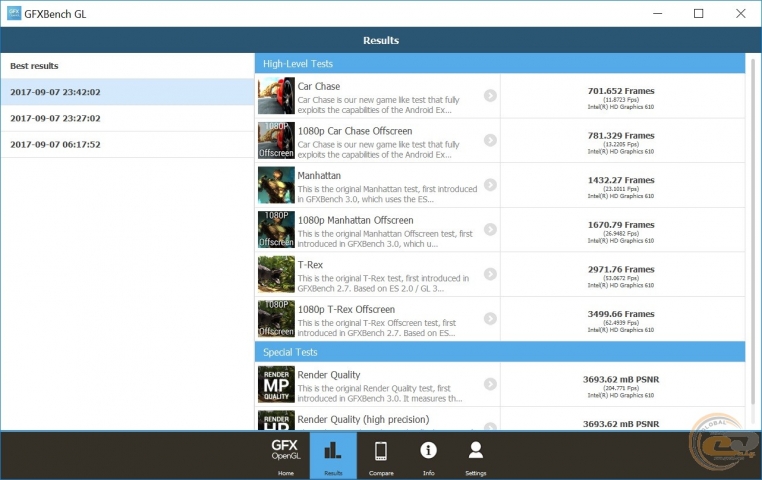
Task: Click the Manhattan test thumbnail
Action: pyautogui.click(x=276, y=185)
